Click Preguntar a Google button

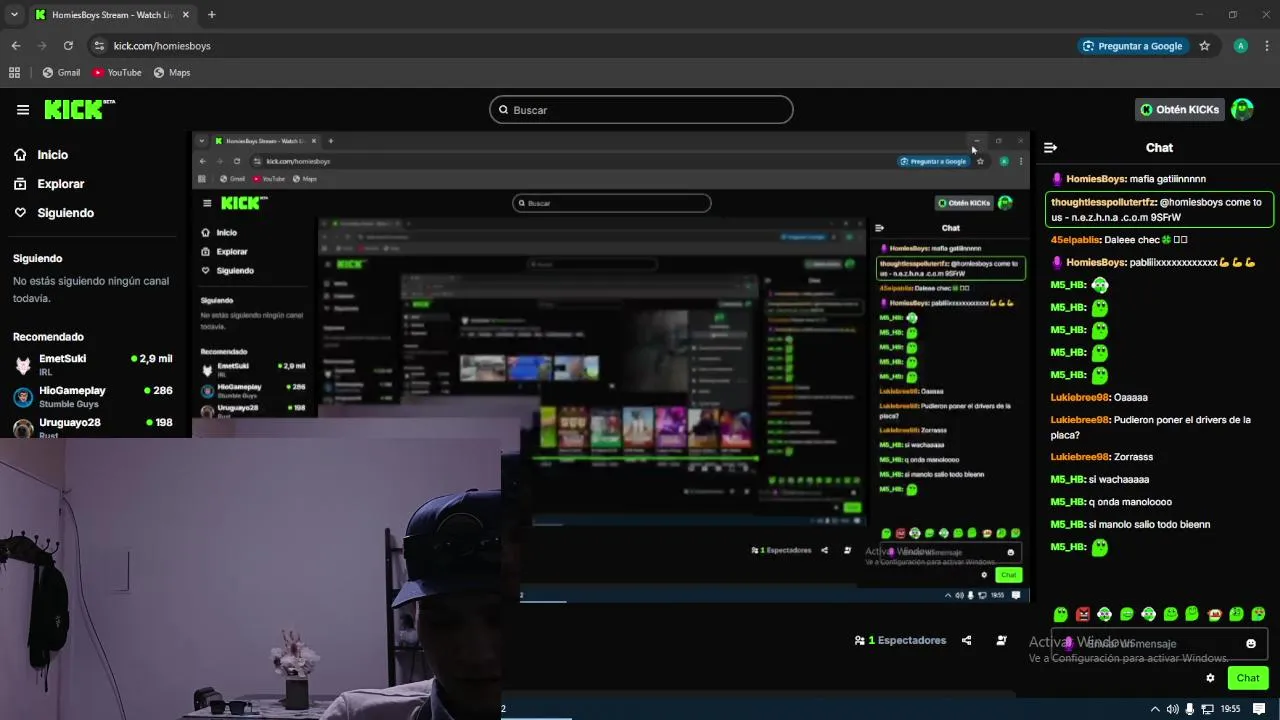1132,46
